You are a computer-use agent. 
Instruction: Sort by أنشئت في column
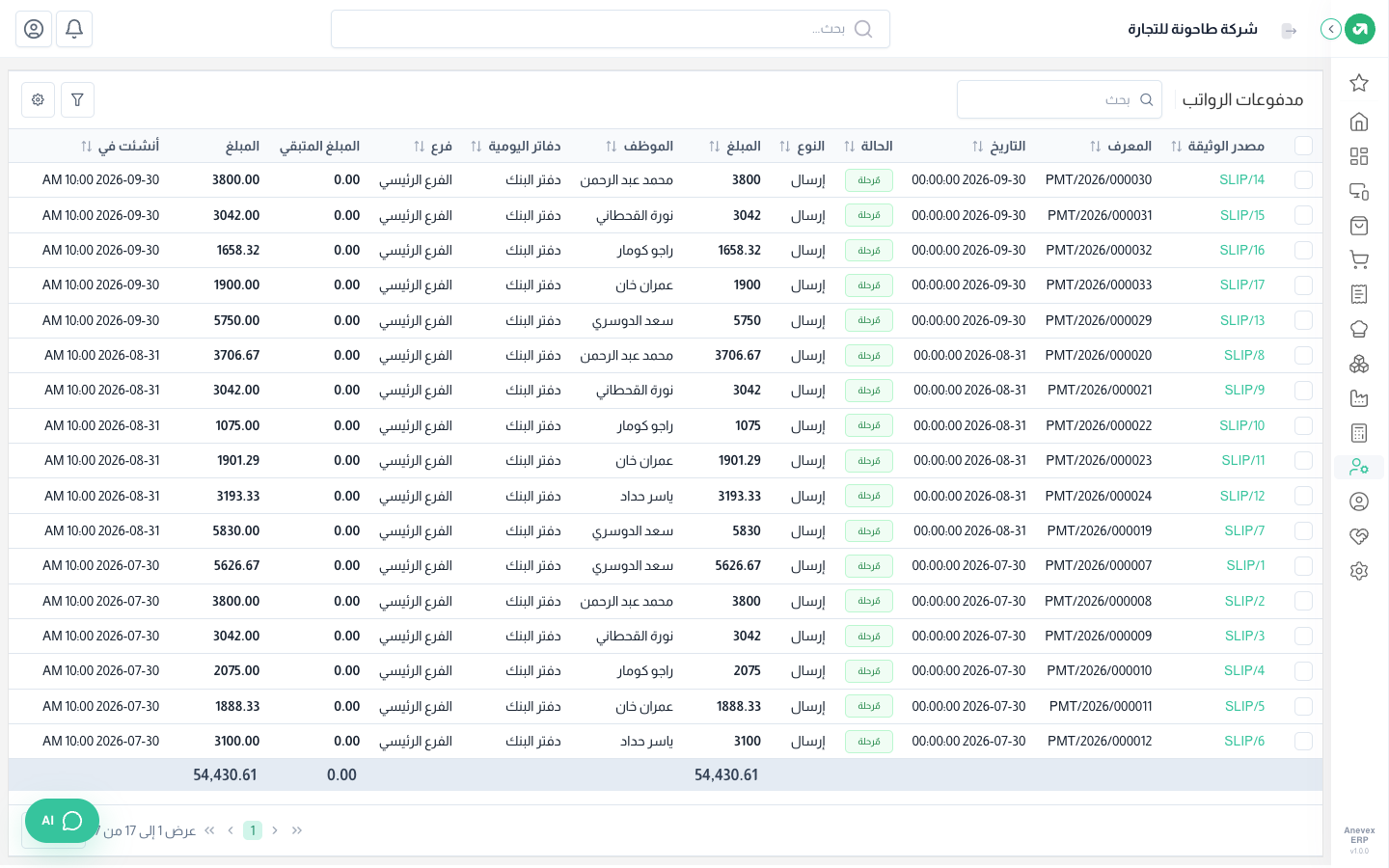pos(86,147)
